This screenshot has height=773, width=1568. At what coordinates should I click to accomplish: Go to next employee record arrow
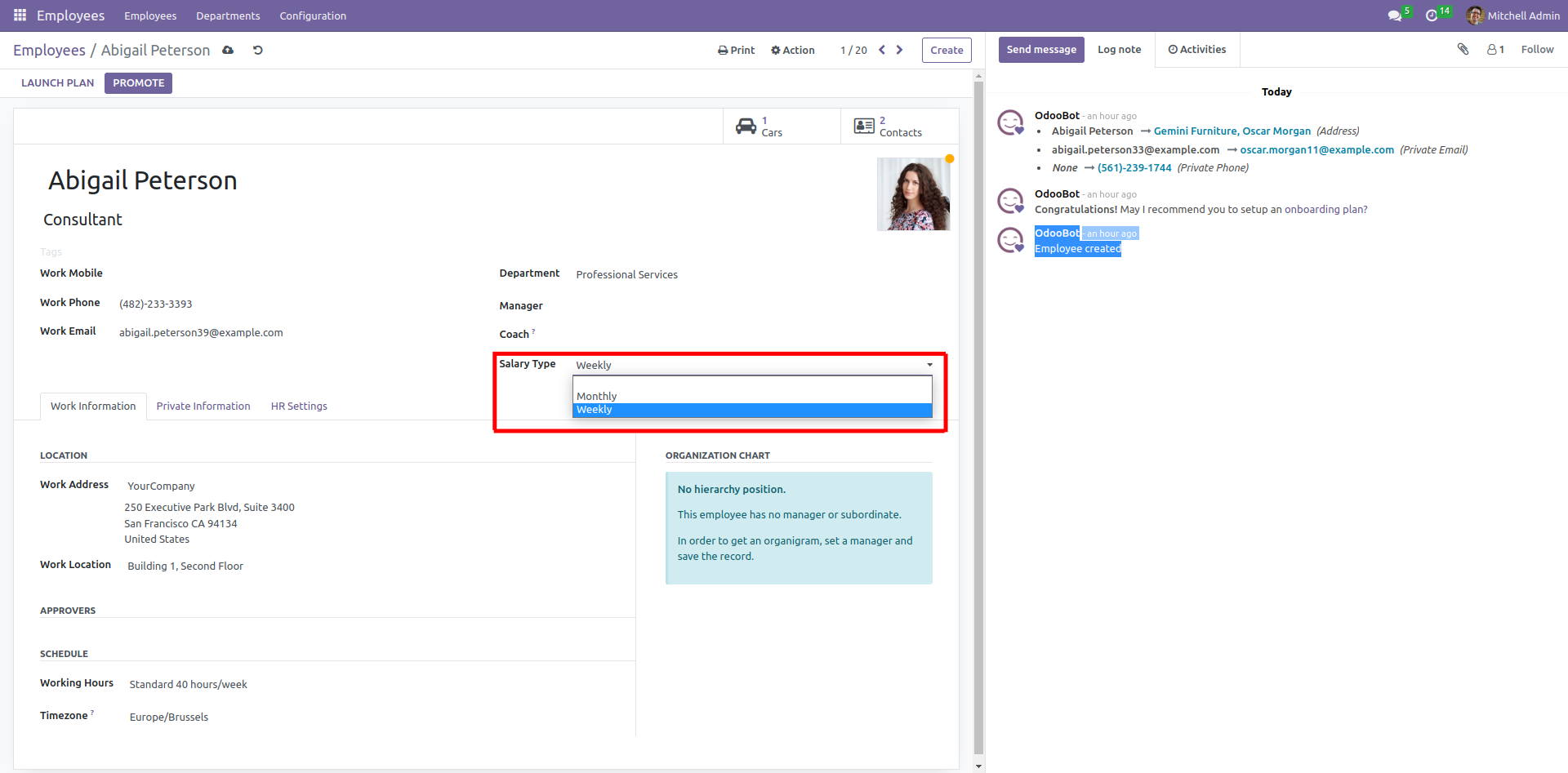pos(899,50)
